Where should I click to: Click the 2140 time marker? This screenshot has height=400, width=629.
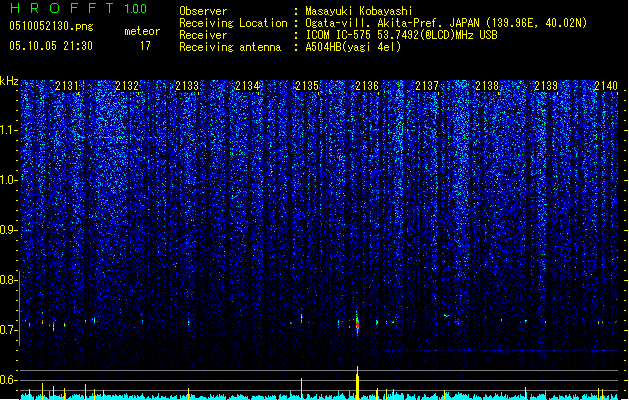606,85
